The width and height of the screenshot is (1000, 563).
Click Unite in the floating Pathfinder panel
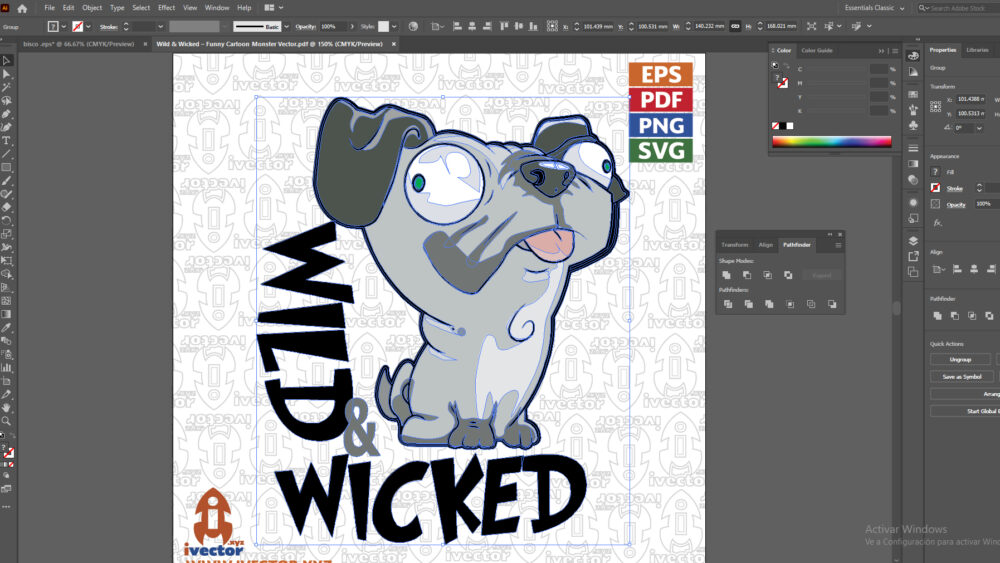tap(726, 275)
